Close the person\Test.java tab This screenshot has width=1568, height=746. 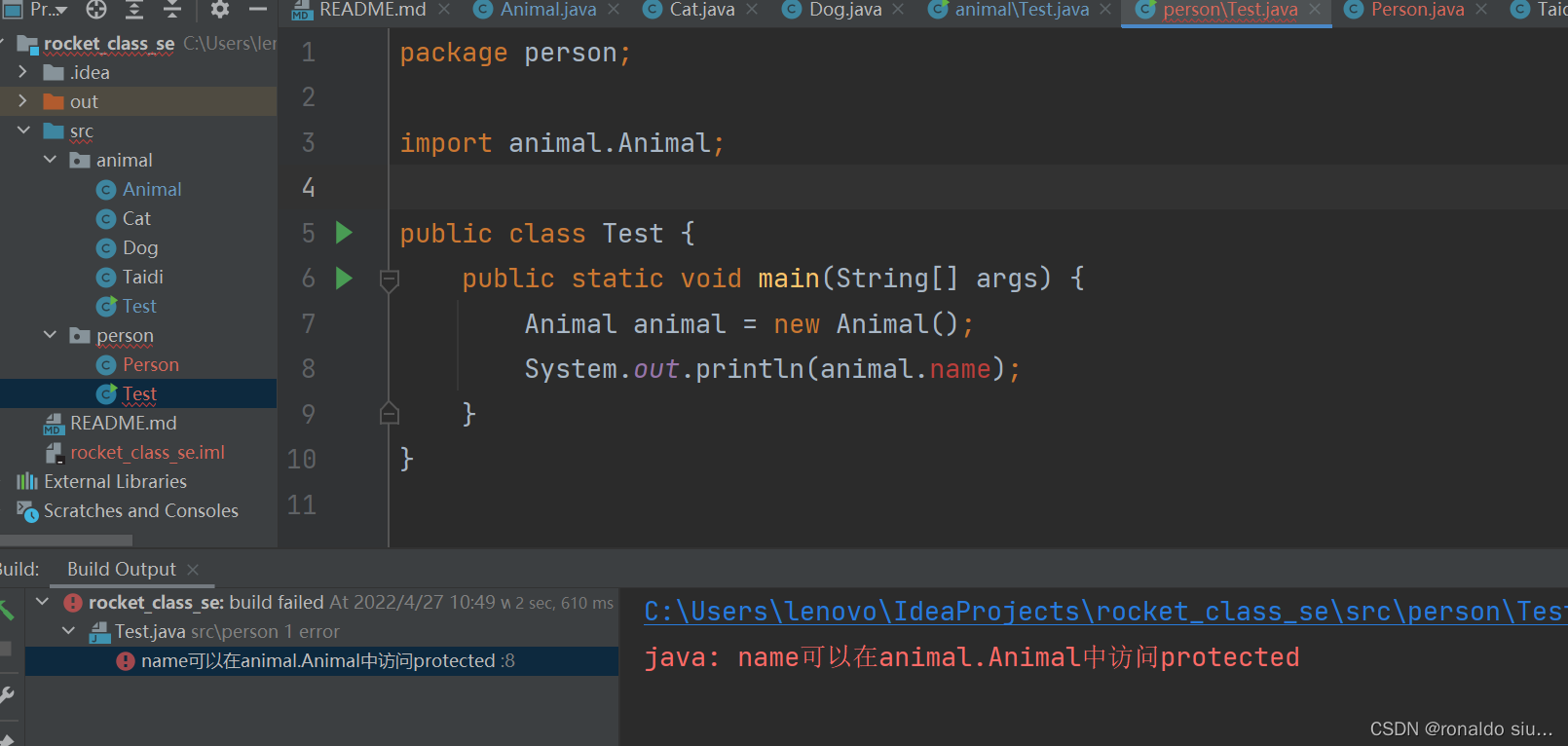click(1315, 10)
